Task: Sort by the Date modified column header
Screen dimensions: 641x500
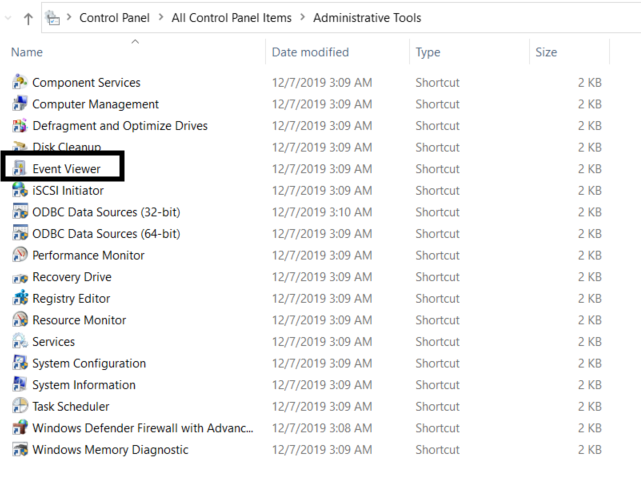Action: (x=310, y=52)
